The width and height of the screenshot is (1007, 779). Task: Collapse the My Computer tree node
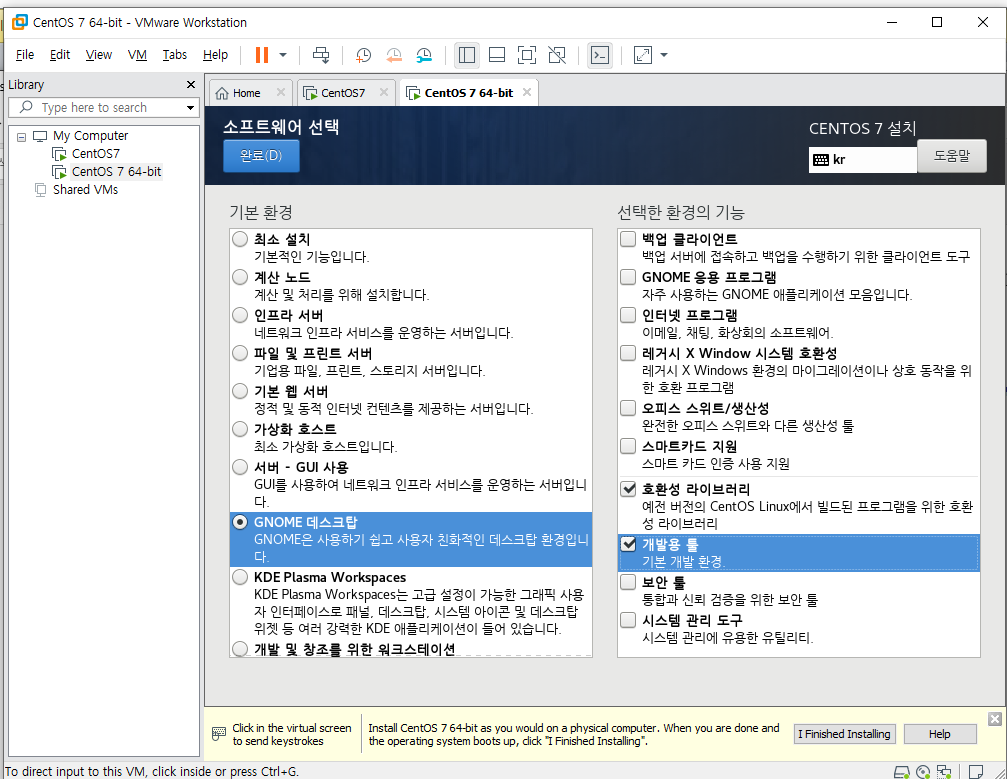[21, 137]
